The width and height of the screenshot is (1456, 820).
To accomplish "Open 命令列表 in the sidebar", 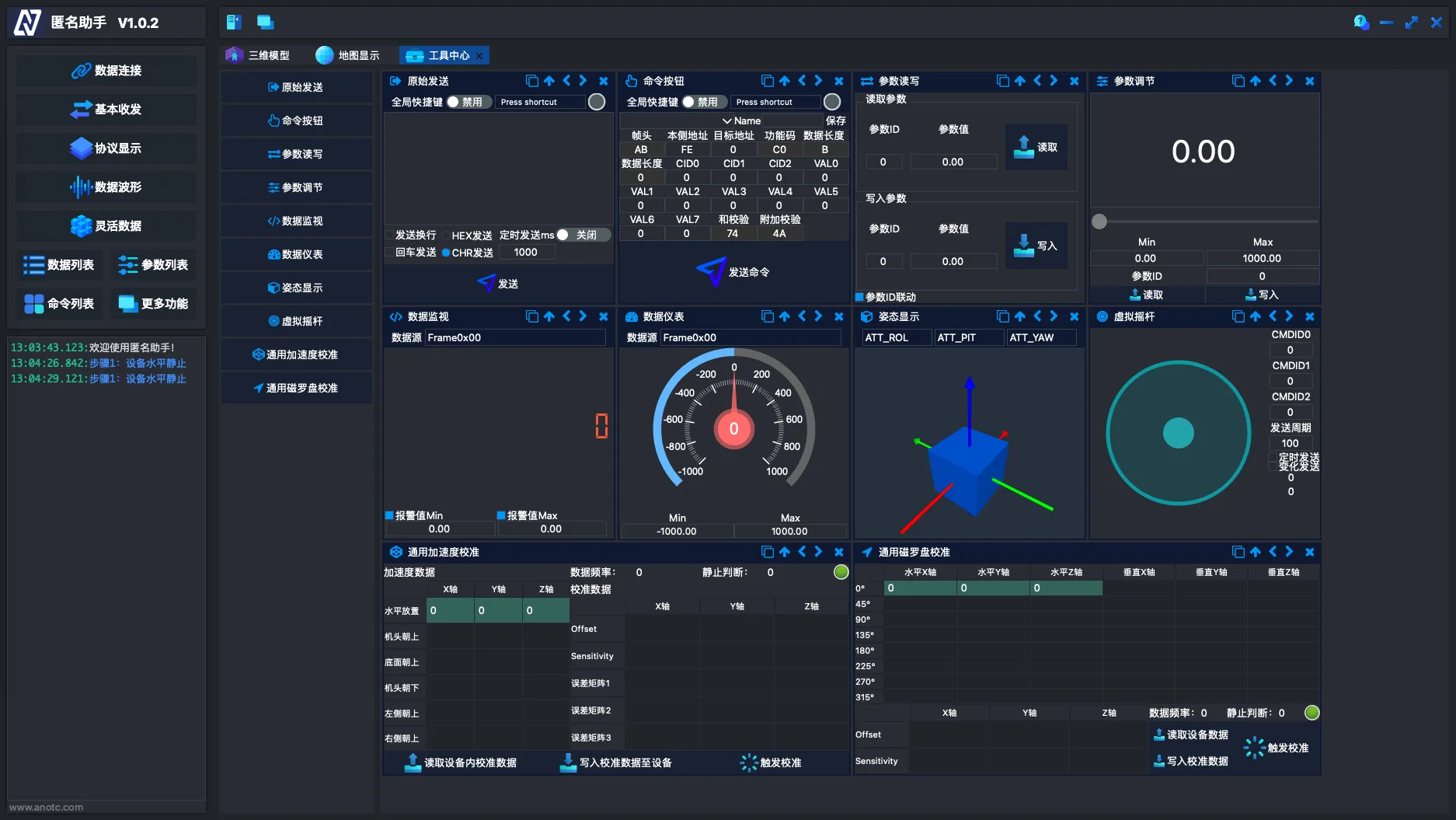I will click(59, 304).
